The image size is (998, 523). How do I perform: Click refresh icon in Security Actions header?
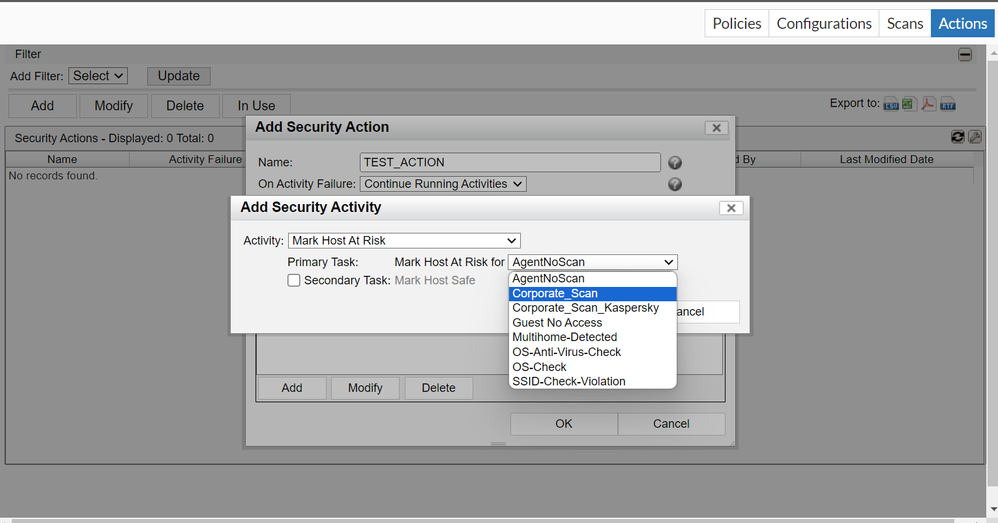[x=957, y=137]
